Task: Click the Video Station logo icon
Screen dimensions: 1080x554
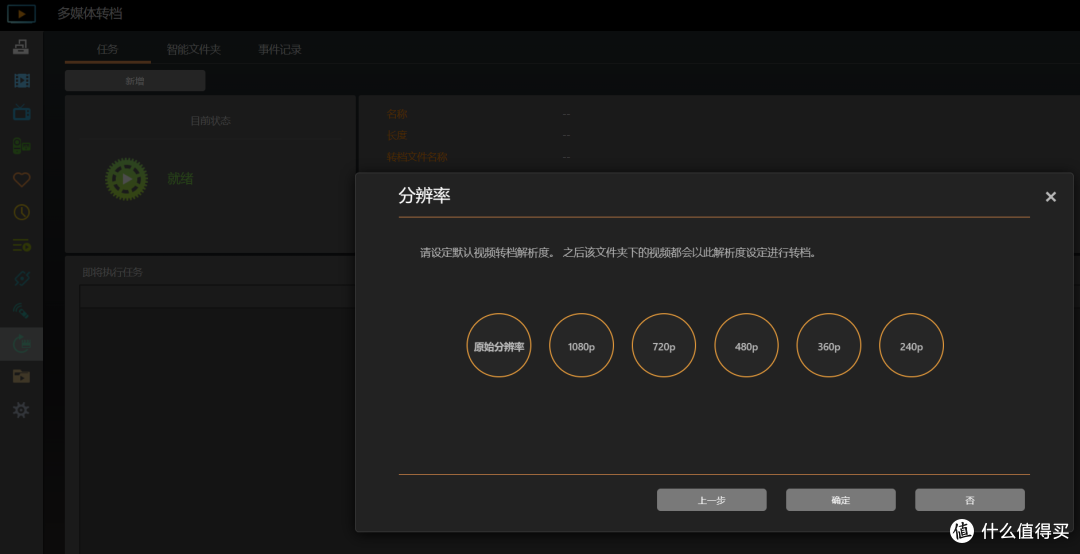Action: click(21, 13)
